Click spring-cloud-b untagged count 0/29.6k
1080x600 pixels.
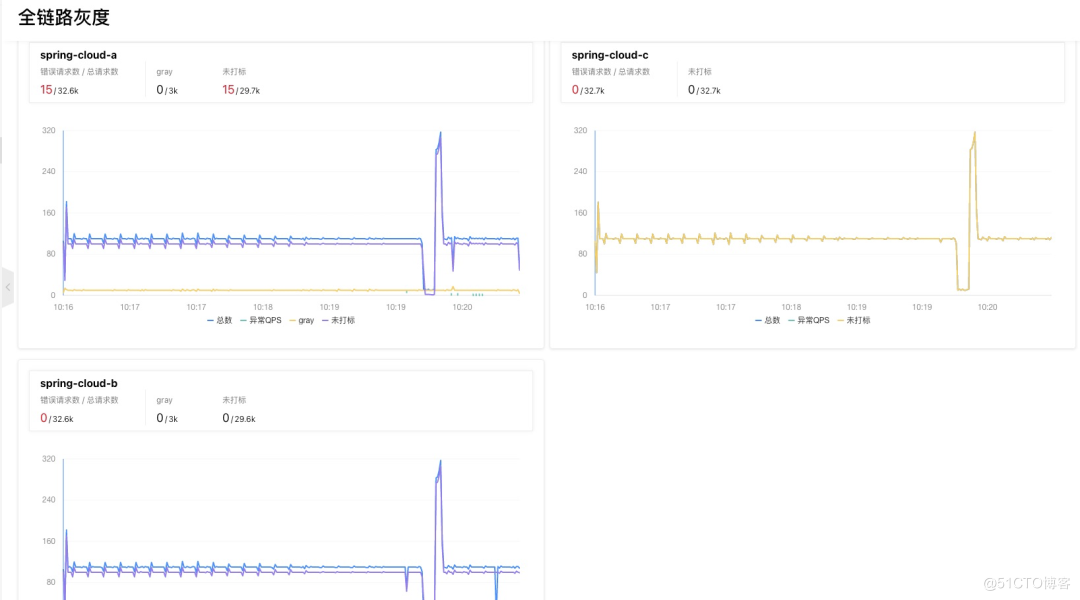coord(239,418)
